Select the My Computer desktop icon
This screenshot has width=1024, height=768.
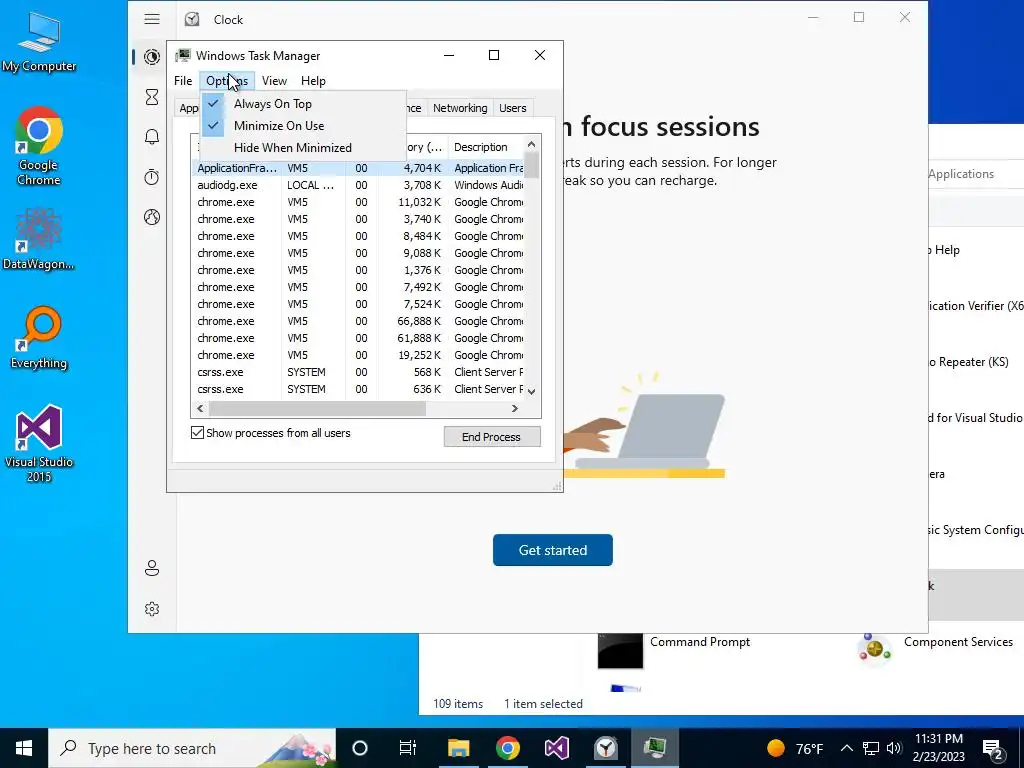(39, 41)
